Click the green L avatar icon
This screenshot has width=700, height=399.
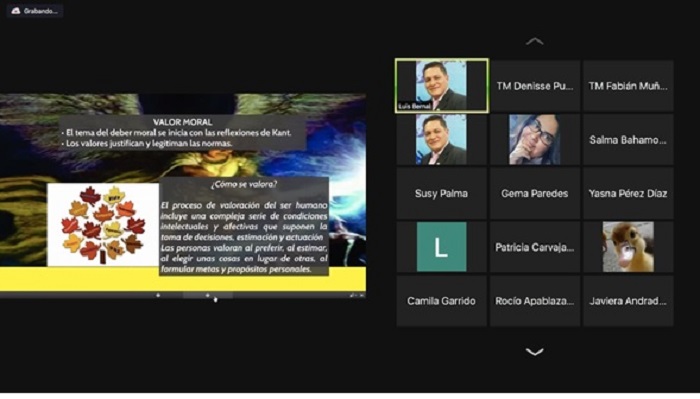coord(442,247)
